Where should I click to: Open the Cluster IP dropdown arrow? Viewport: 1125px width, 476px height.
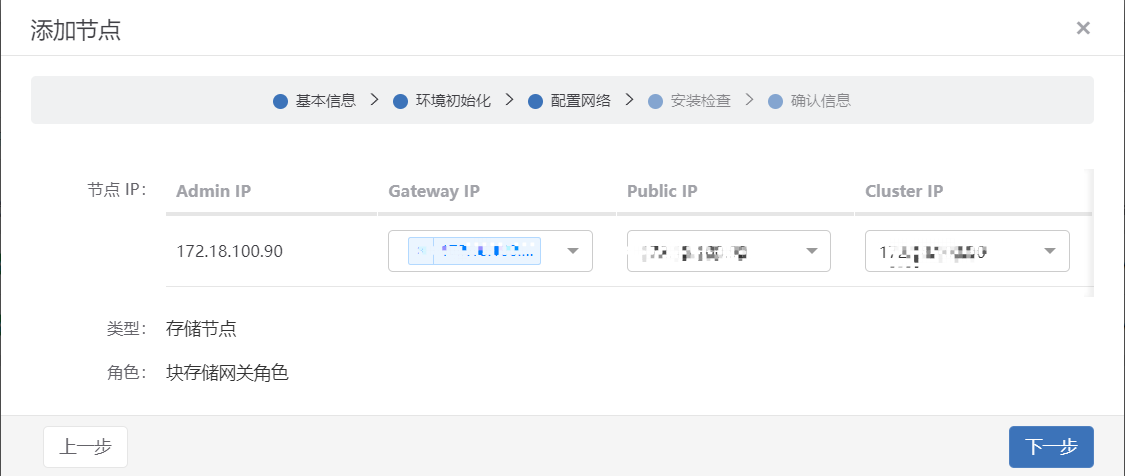(1050, 251)
